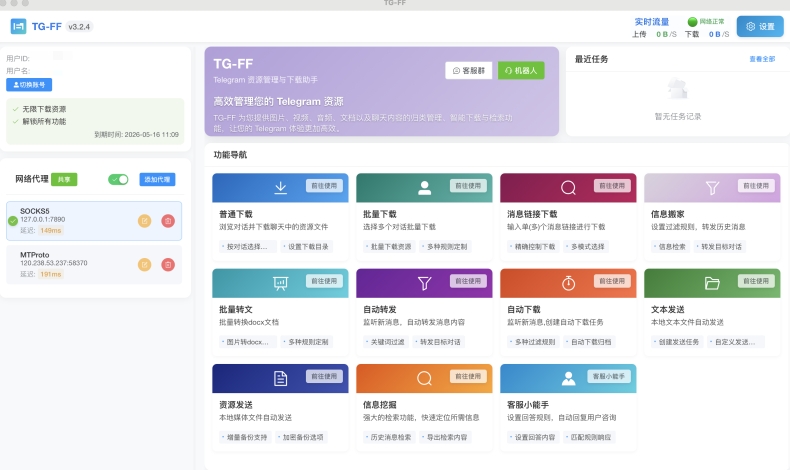Viewport: 790px width, 470px height.
Task: Click the 按对话选择 tag under 普通下载
Action: coord(247,247)
